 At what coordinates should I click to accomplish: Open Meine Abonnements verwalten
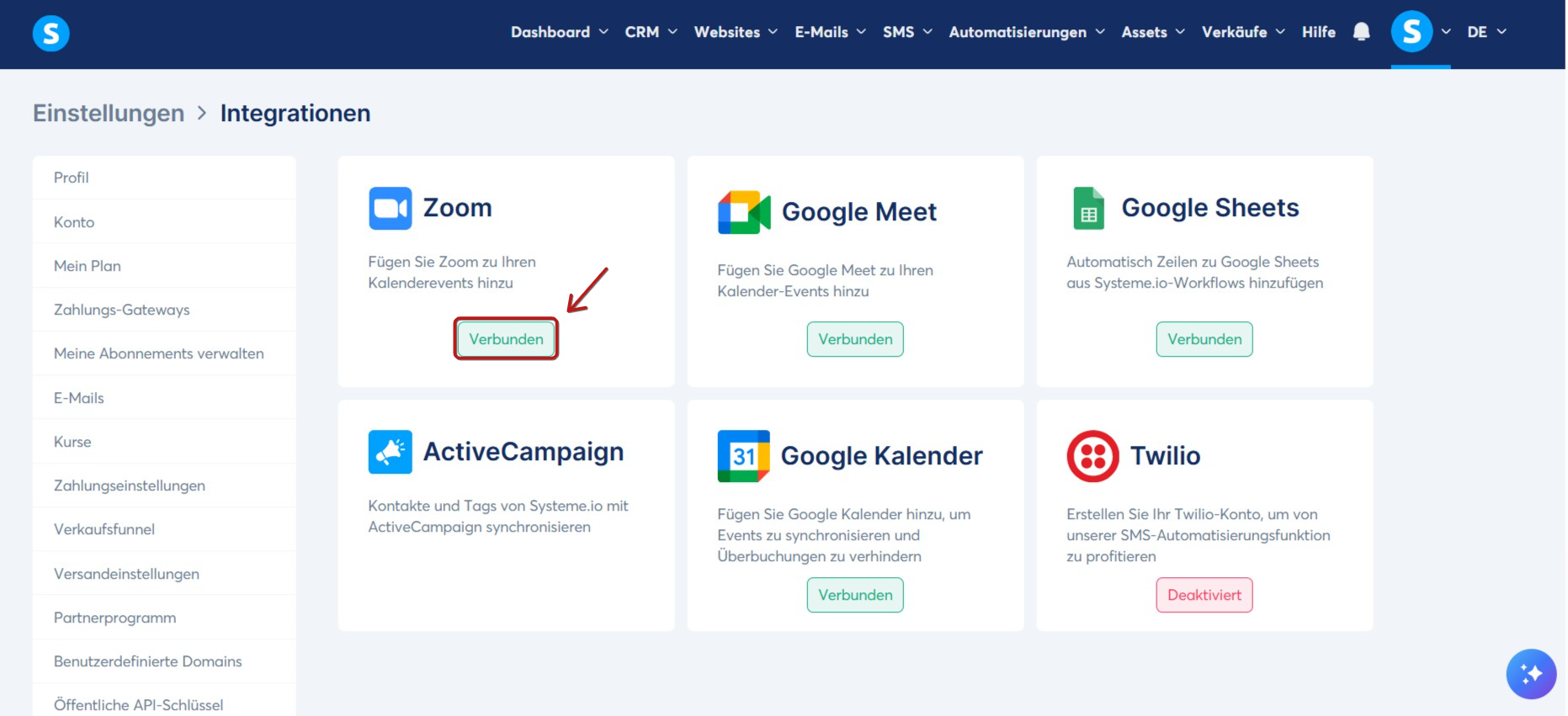click(164, 353)
